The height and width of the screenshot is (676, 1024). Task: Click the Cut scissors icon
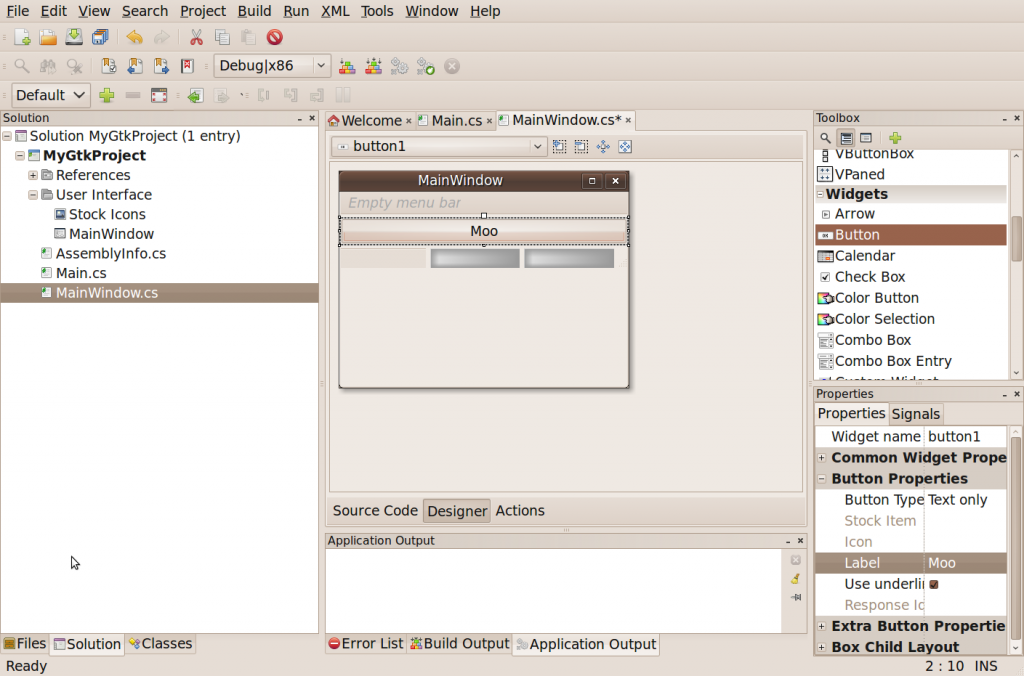(x=196, y=37)
